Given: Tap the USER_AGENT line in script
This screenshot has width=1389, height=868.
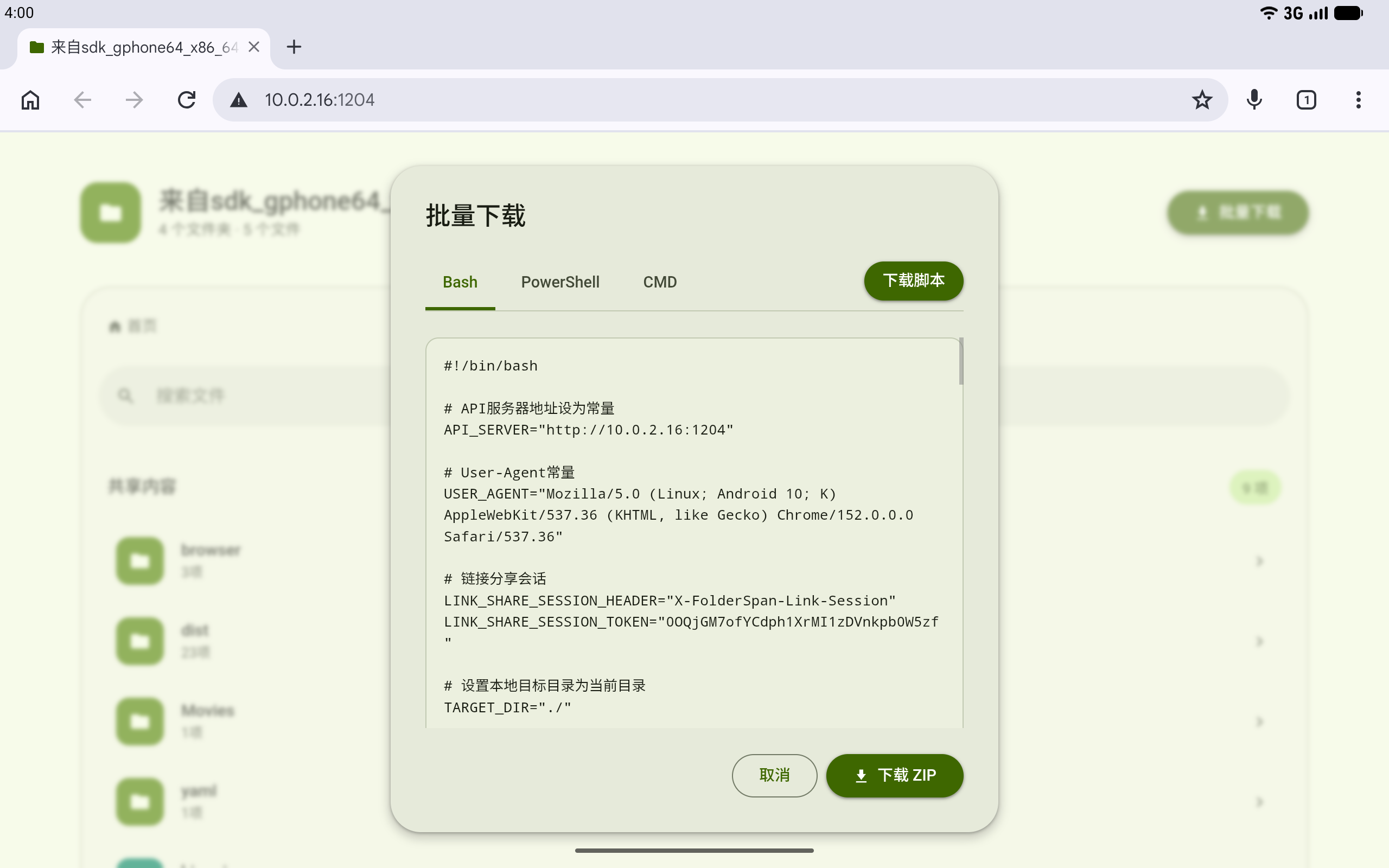Looking at the screenshot, I should click(679, 515).
